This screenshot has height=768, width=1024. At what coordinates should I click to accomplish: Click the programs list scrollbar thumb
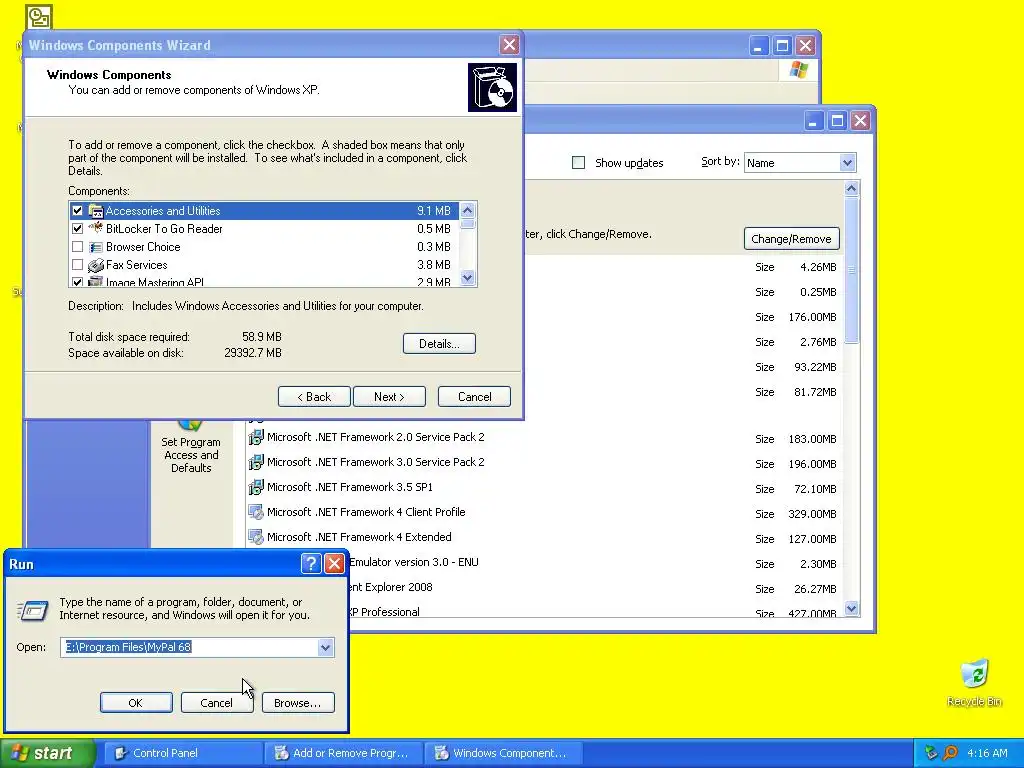pos(851,269)
